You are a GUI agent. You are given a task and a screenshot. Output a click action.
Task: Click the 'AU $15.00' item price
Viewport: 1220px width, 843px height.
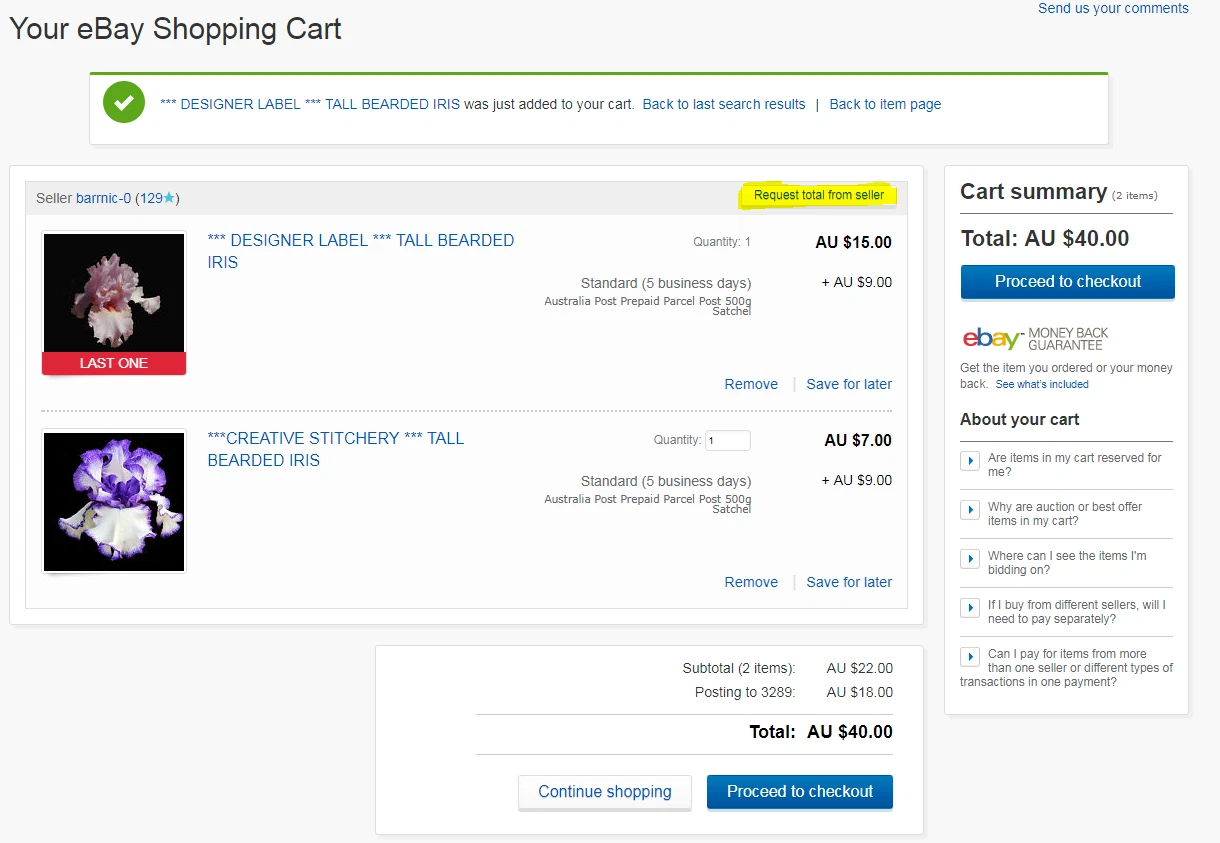[853, 242]
